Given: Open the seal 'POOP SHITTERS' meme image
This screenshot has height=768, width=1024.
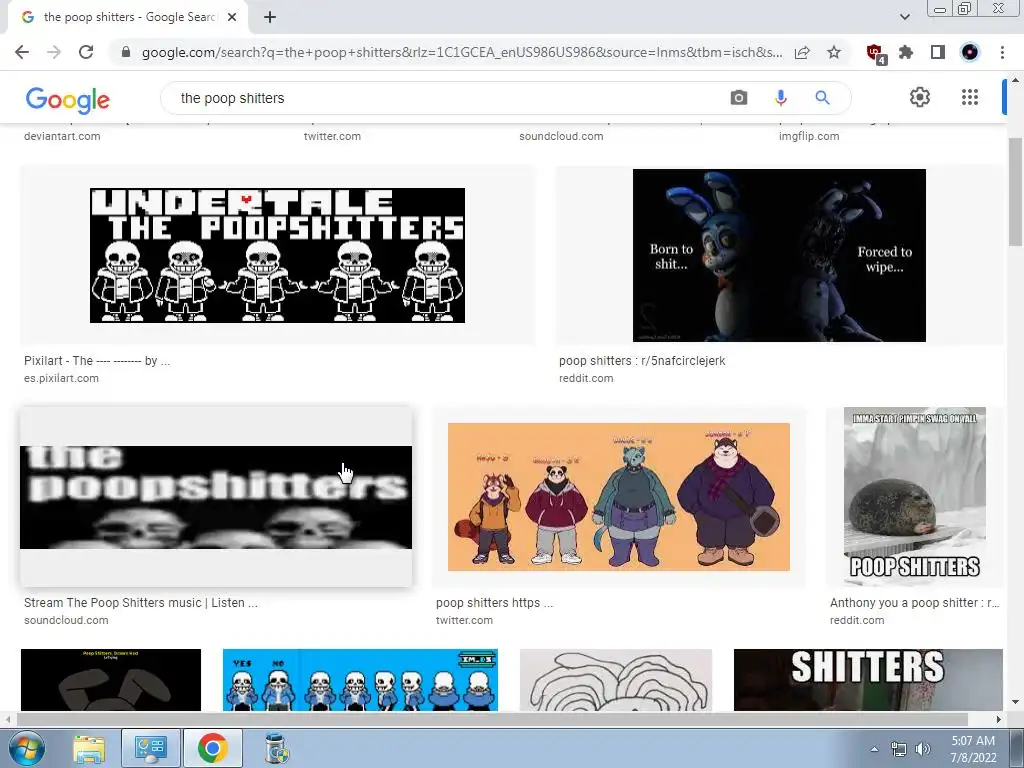Looking at the screenshot, I should click(914, 496).
